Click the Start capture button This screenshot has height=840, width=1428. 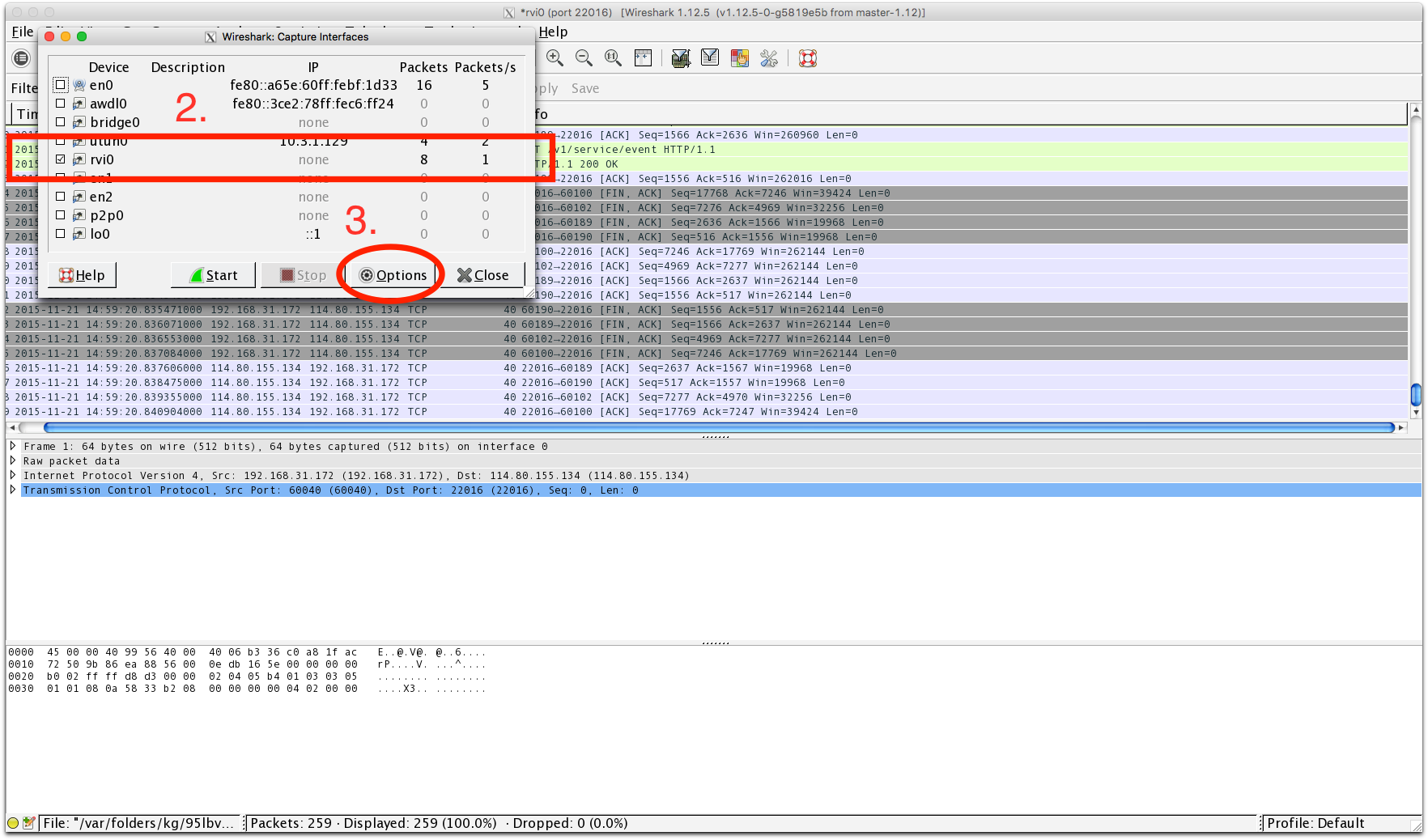click(x=214, y=275)
